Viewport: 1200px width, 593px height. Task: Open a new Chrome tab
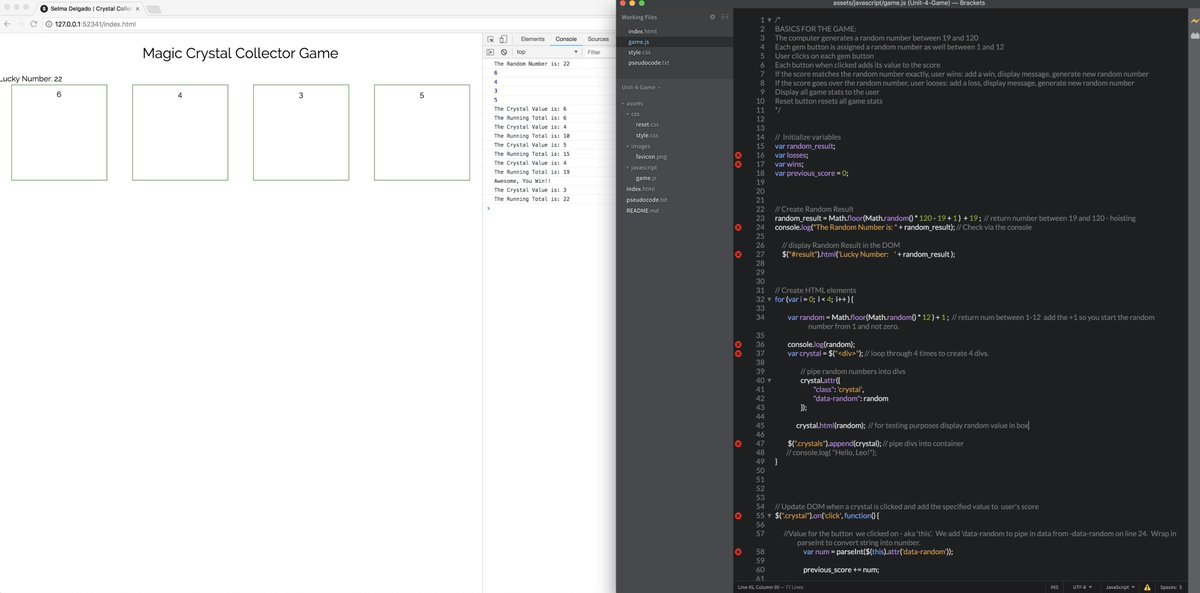tap(153, 8)
